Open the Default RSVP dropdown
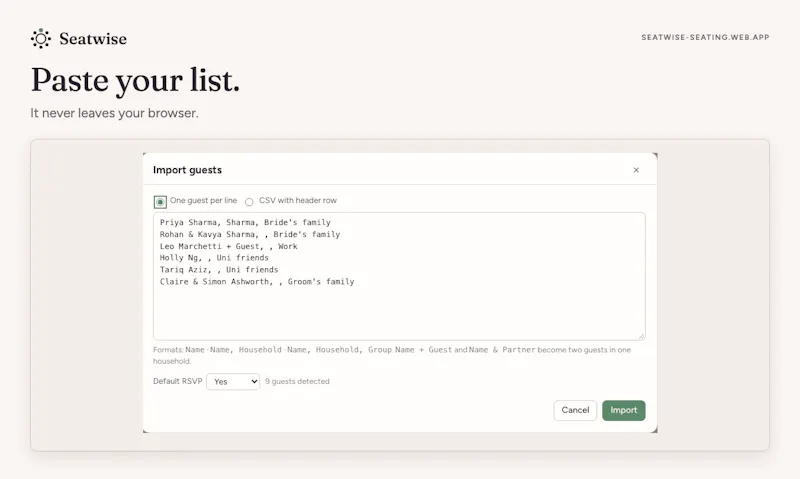The width and height of the screenshot is (800, 479). [233, 382]
